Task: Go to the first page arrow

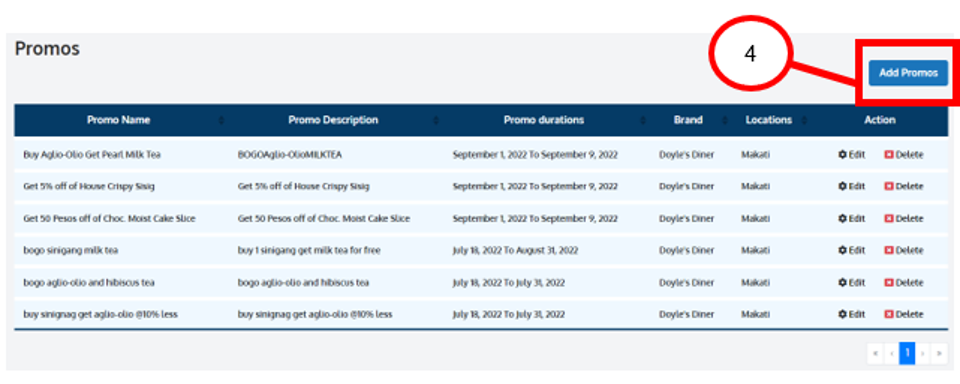Action: (875, 353)
